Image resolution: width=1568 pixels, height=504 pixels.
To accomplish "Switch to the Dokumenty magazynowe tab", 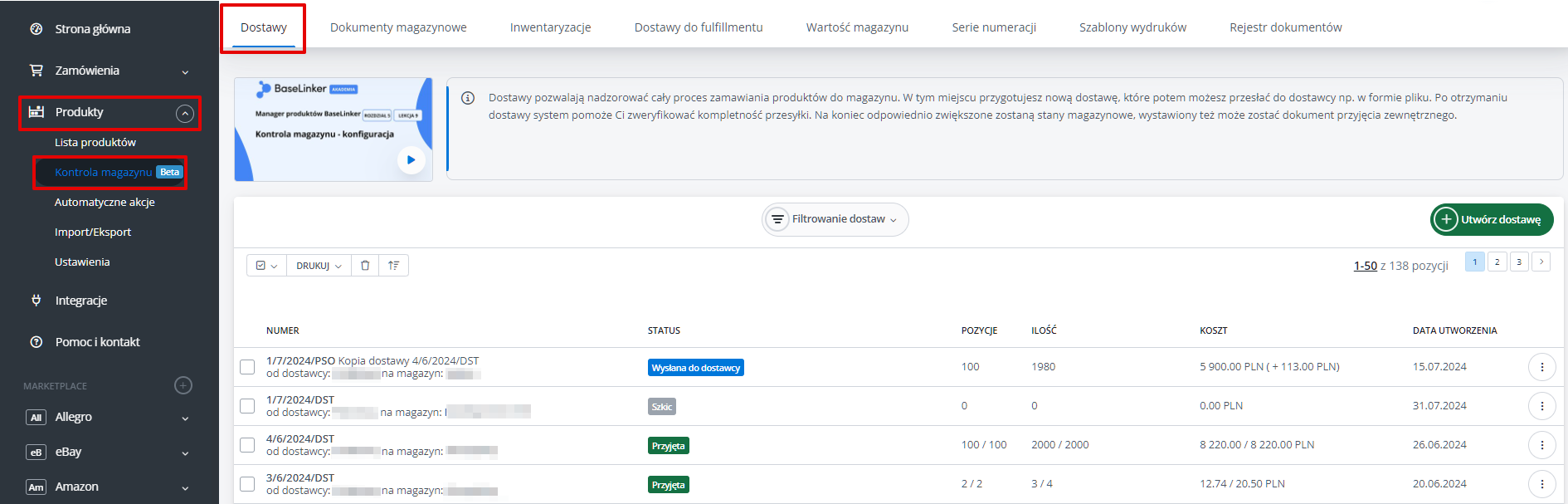I will [x=398, y=27].
